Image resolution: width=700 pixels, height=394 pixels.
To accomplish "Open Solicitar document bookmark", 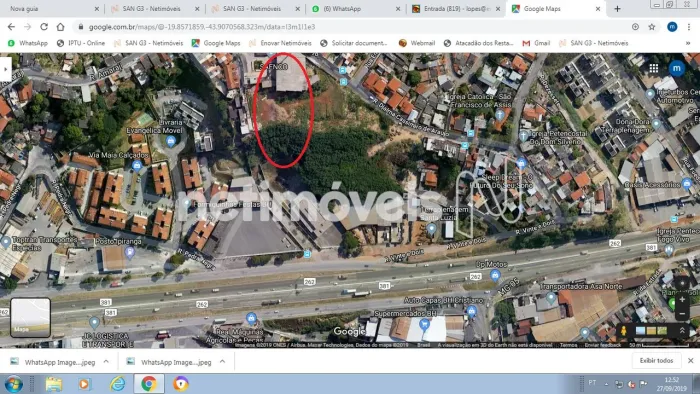I will click(354, 43).
